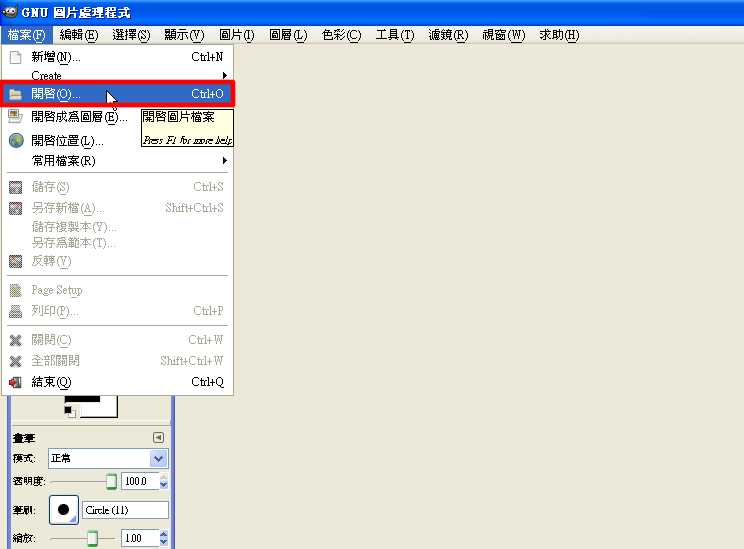Open the 工具(T) tools menu
Viewport: 744px width, 549px height.
[395, 35]
